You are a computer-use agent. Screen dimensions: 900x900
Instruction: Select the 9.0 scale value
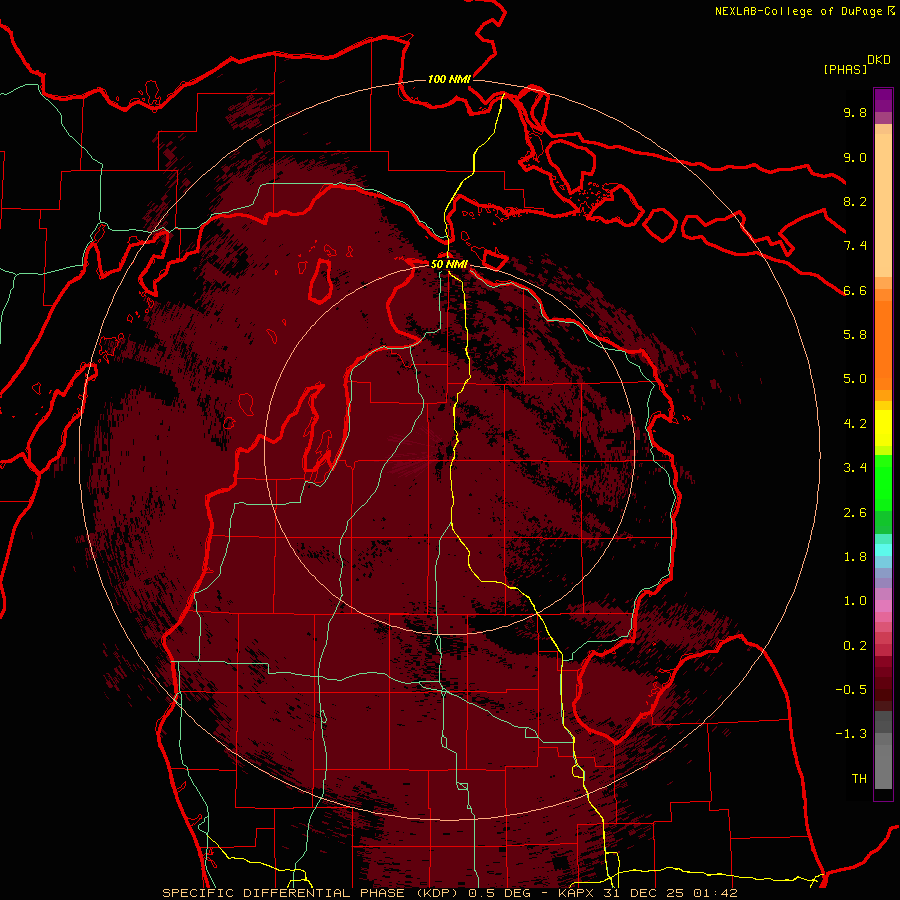coord(855,157)
